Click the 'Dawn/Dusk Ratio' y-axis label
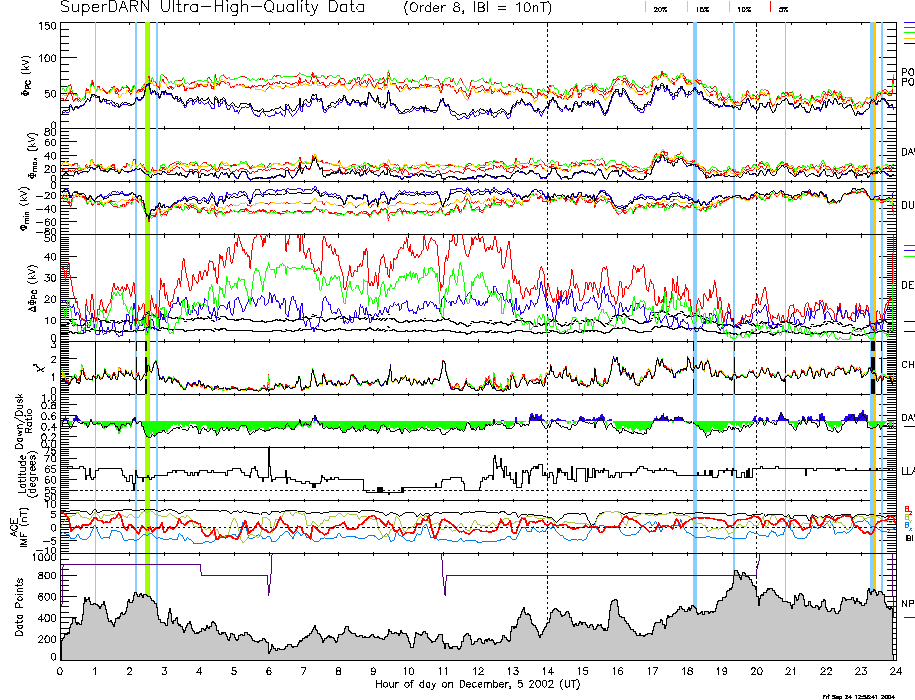Image resolution: width=915 pixels, height=700 pixels. point(23,420)
